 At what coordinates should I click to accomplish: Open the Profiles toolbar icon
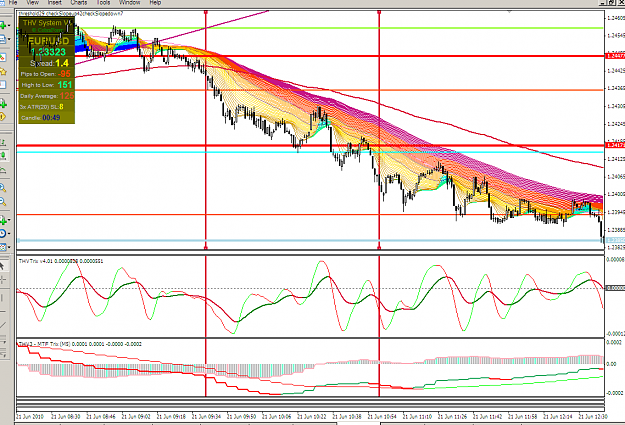pos(2,39)
